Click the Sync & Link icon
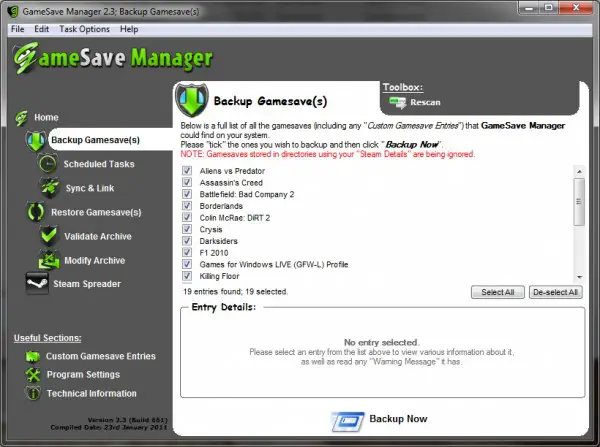Screen dimensions: 600x447 point(50,188)
